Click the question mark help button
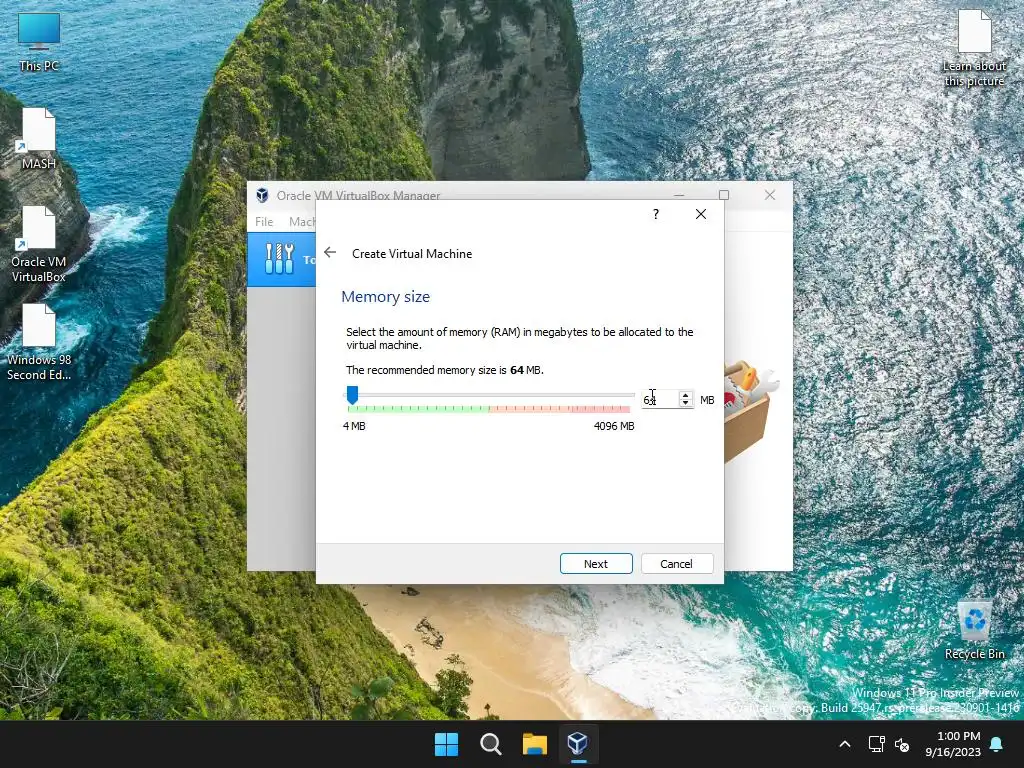 tap(656, 214)
